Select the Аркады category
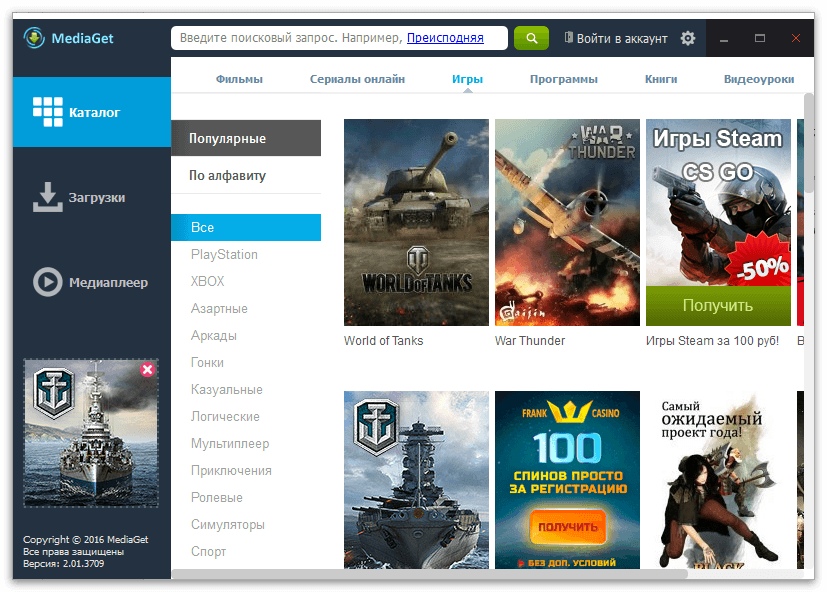 pyautogui.click(x=214, y=336)
